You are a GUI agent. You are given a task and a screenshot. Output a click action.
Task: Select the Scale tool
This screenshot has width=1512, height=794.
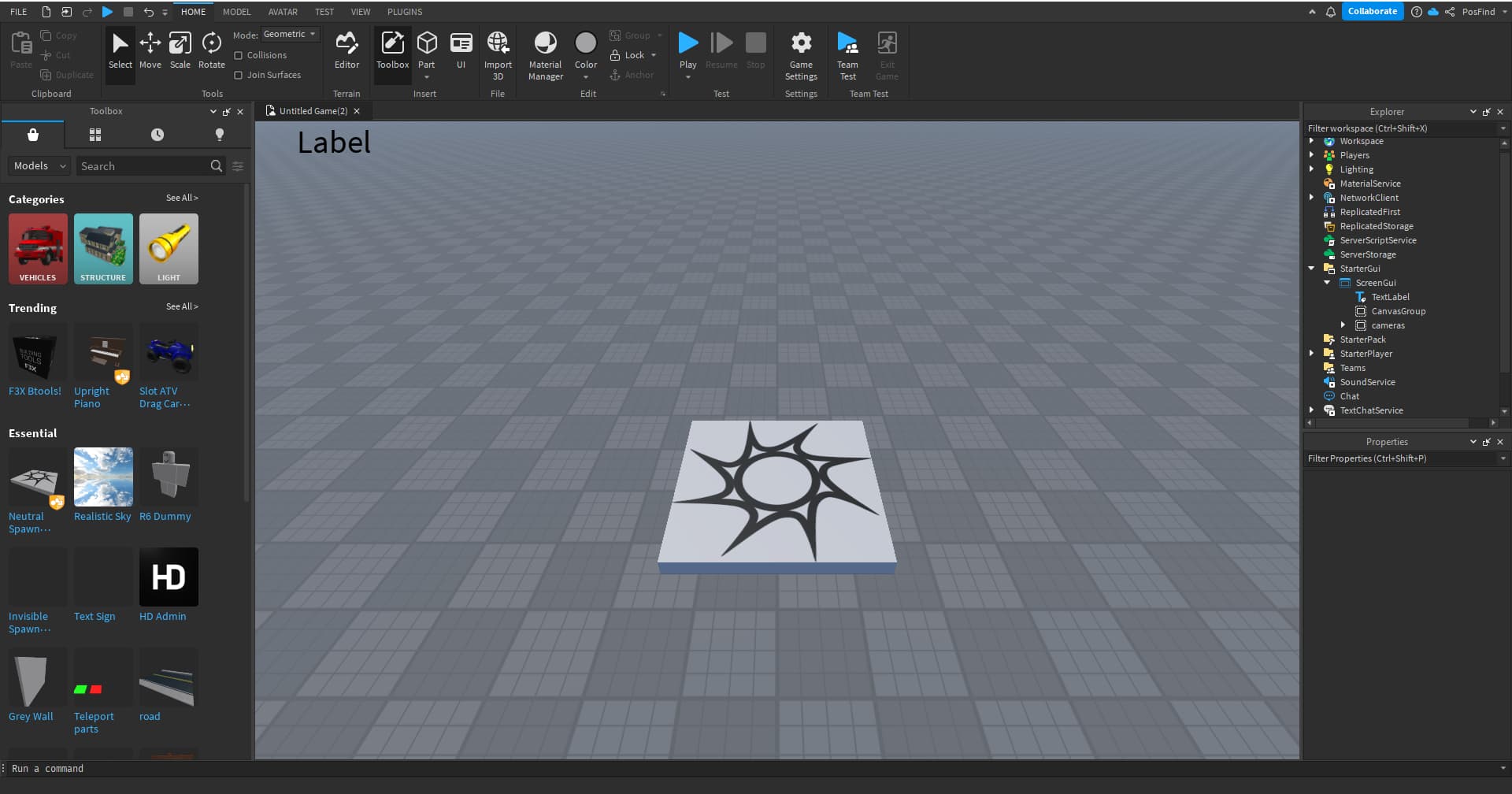(180, 50)
